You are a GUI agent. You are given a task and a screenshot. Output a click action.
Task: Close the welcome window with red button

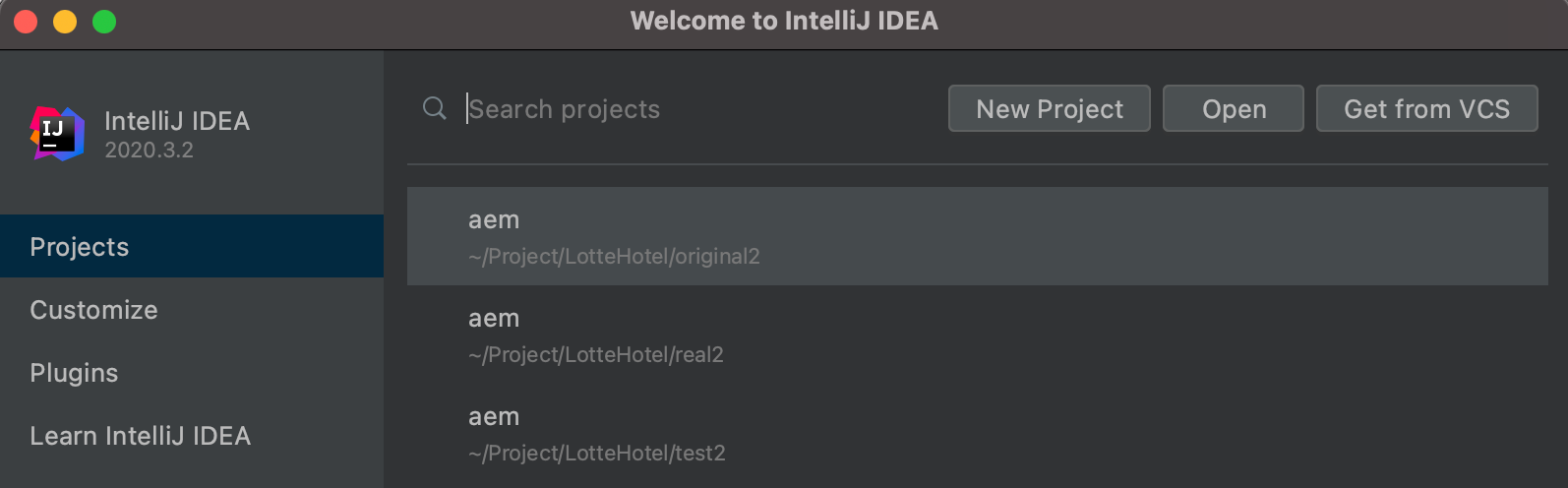[26, 22]
